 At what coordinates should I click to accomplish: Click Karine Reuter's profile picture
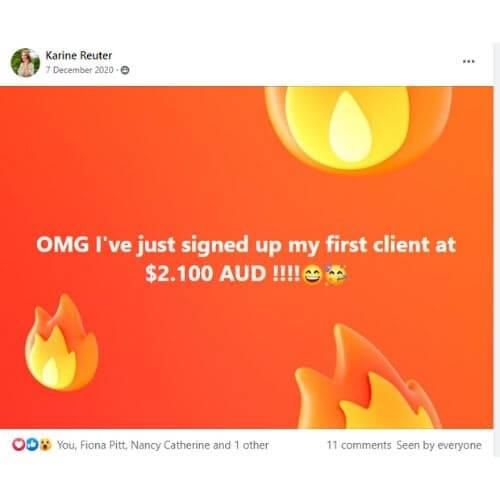25,62
